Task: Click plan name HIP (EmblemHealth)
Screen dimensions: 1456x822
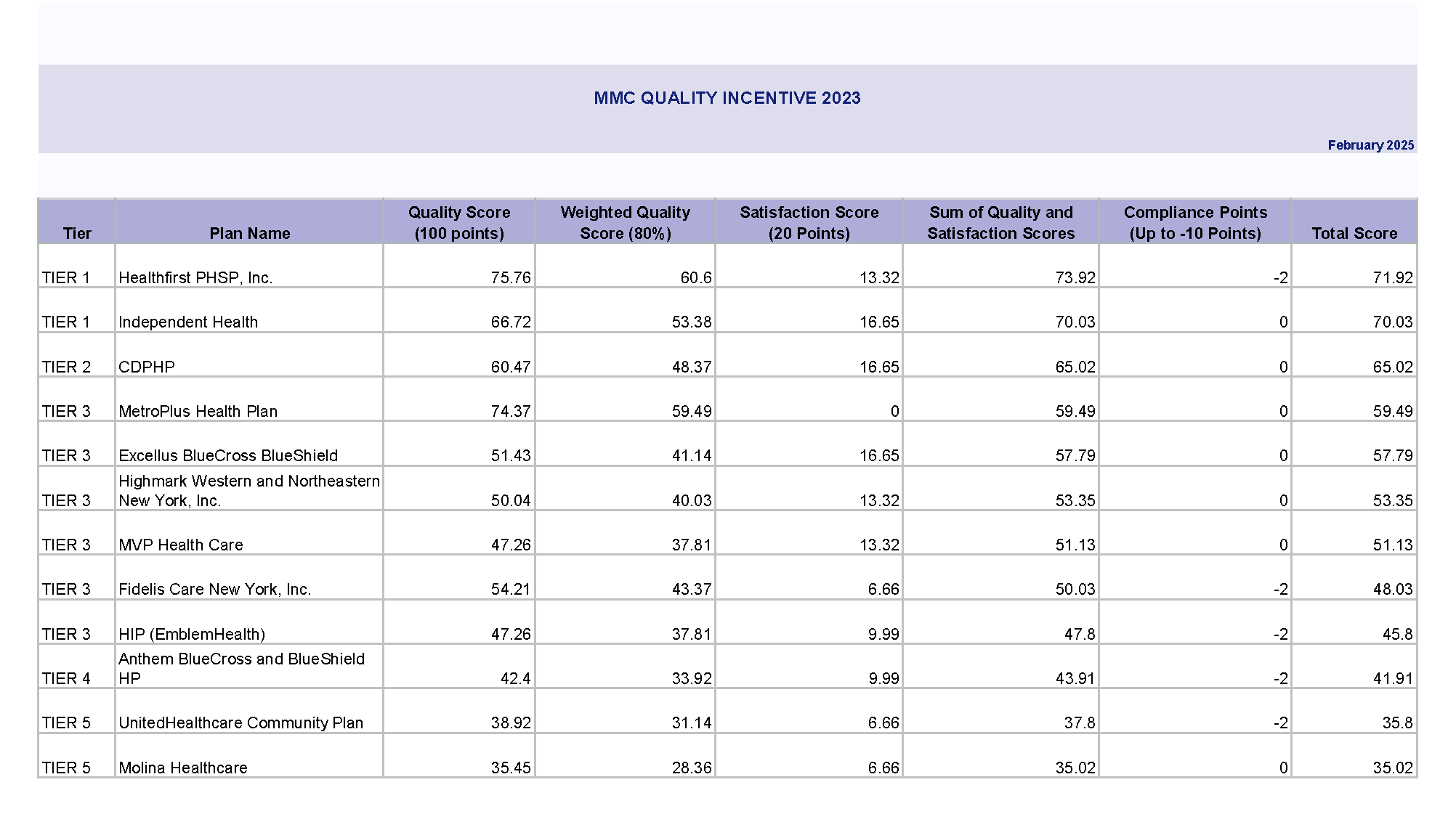Action: [192, 634]
